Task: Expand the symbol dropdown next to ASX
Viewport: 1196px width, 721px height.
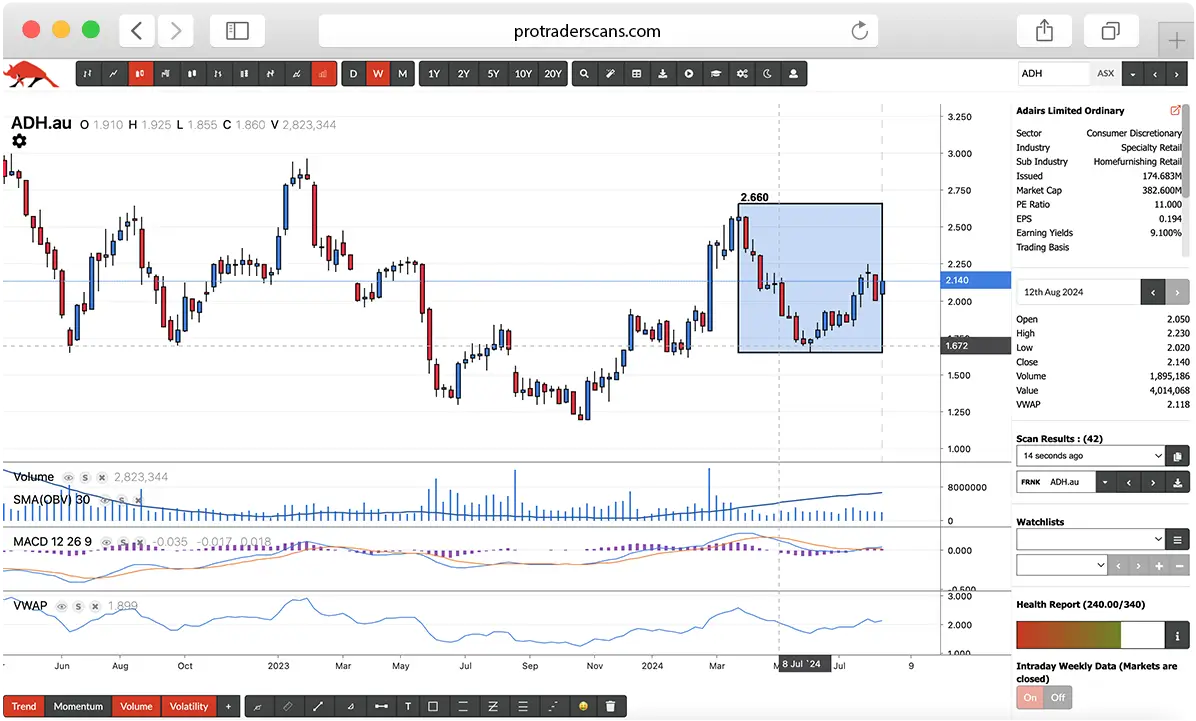Action: pos(1133,74)
